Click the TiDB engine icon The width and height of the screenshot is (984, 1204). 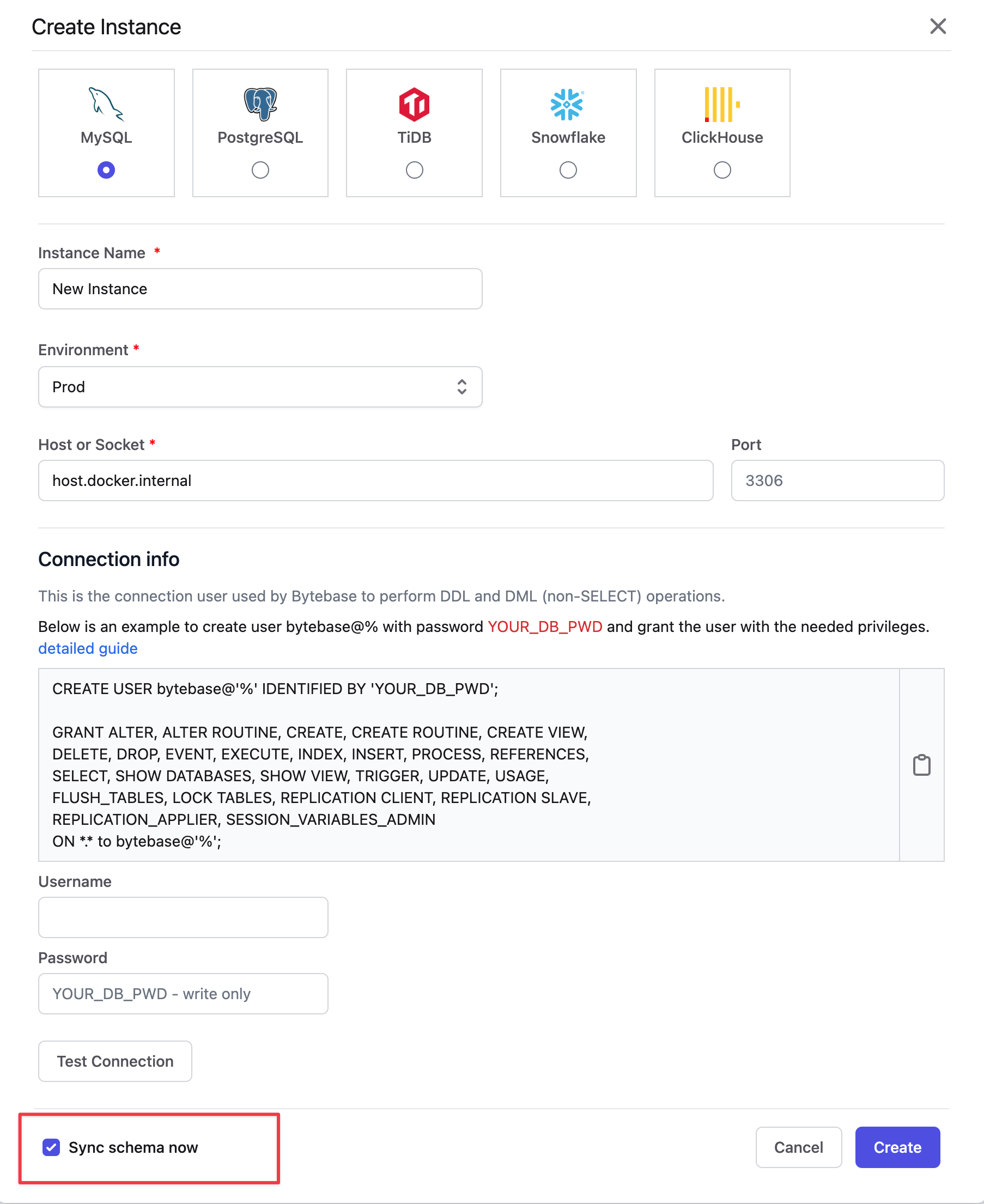[414, 106]
